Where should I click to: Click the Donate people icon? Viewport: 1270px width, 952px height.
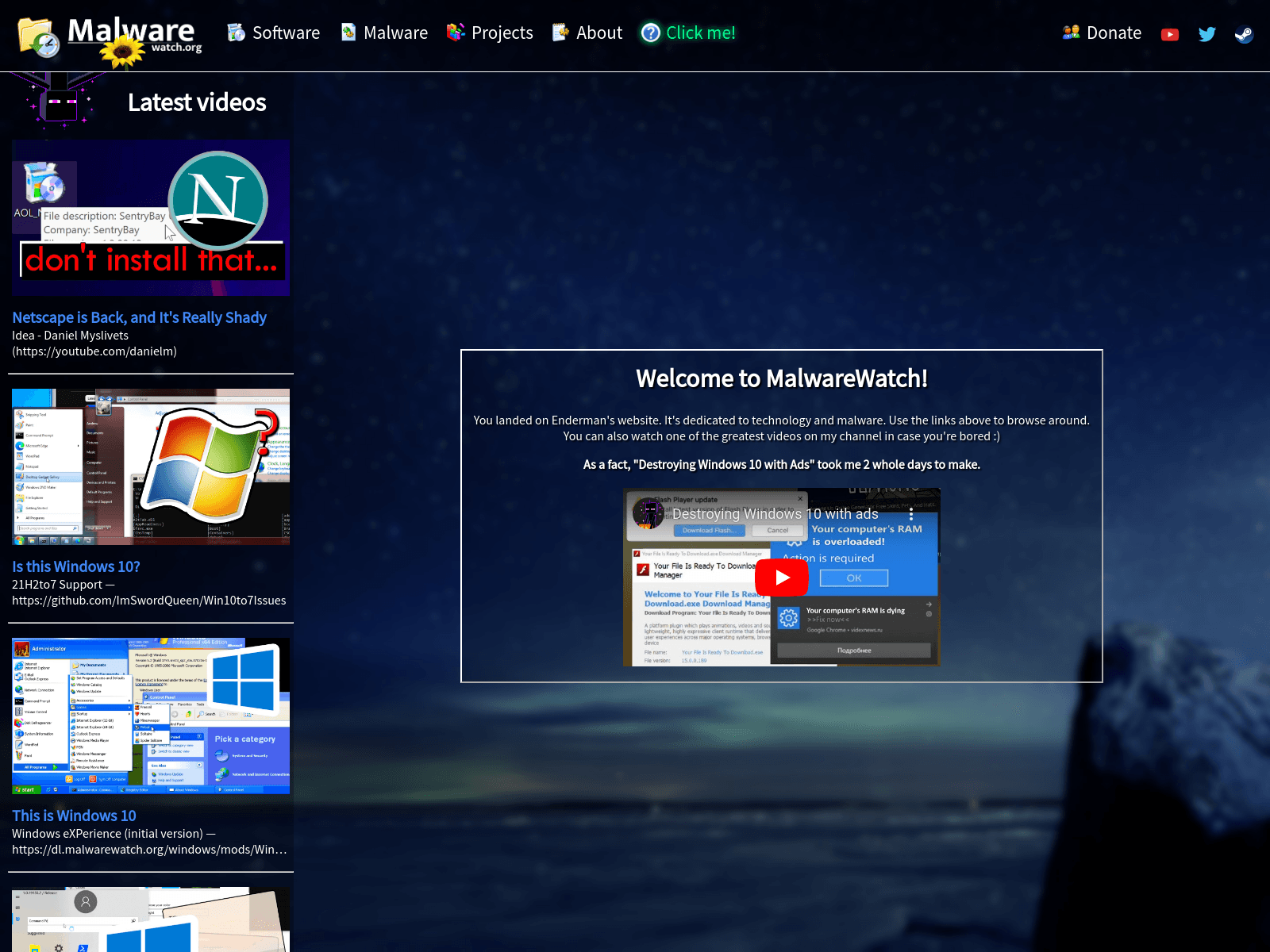[x=1071, y=33]
